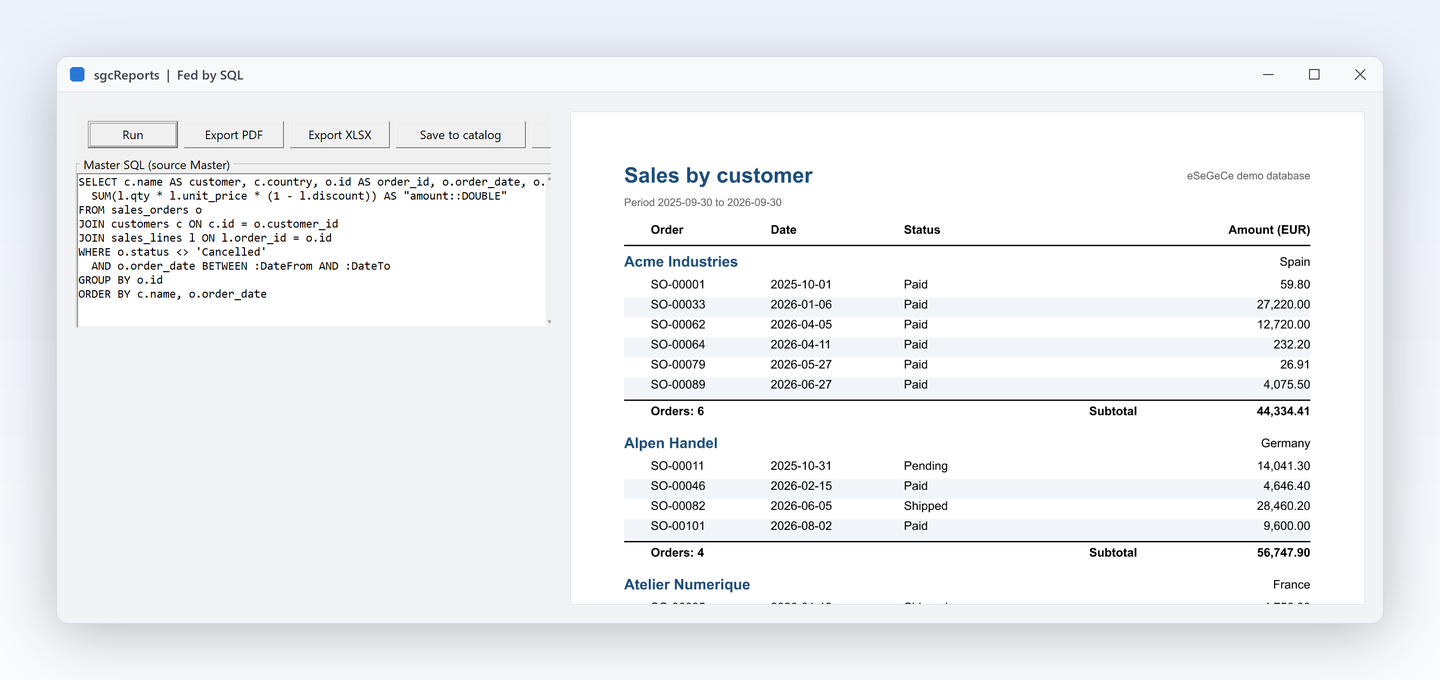The image size is (1440, 680).
Task: Click order number SO-00001
Action: tap(678, 284)
